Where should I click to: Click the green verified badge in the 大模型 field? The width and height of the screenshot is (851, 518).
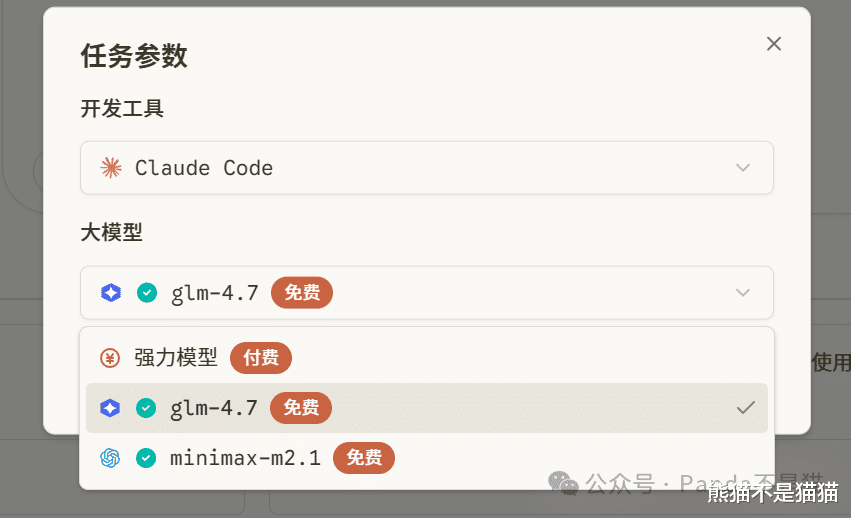[x=146, y=293]
